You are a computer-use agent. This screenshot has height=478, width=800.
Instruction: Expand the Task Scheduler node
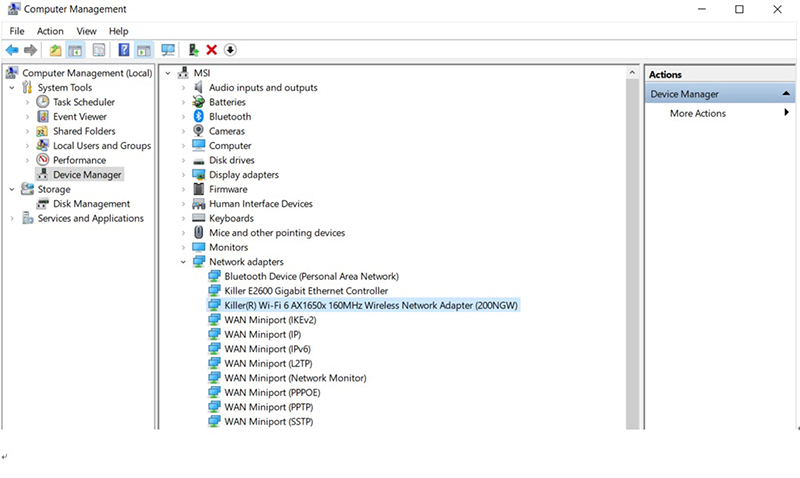(27, 102)
